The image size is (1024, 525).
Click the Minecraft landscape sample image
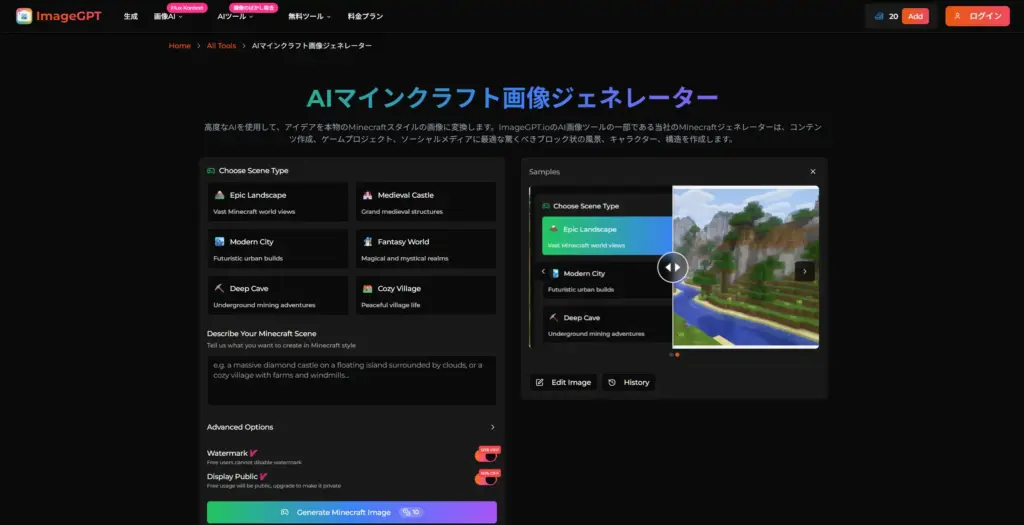(x=746, y=267)
